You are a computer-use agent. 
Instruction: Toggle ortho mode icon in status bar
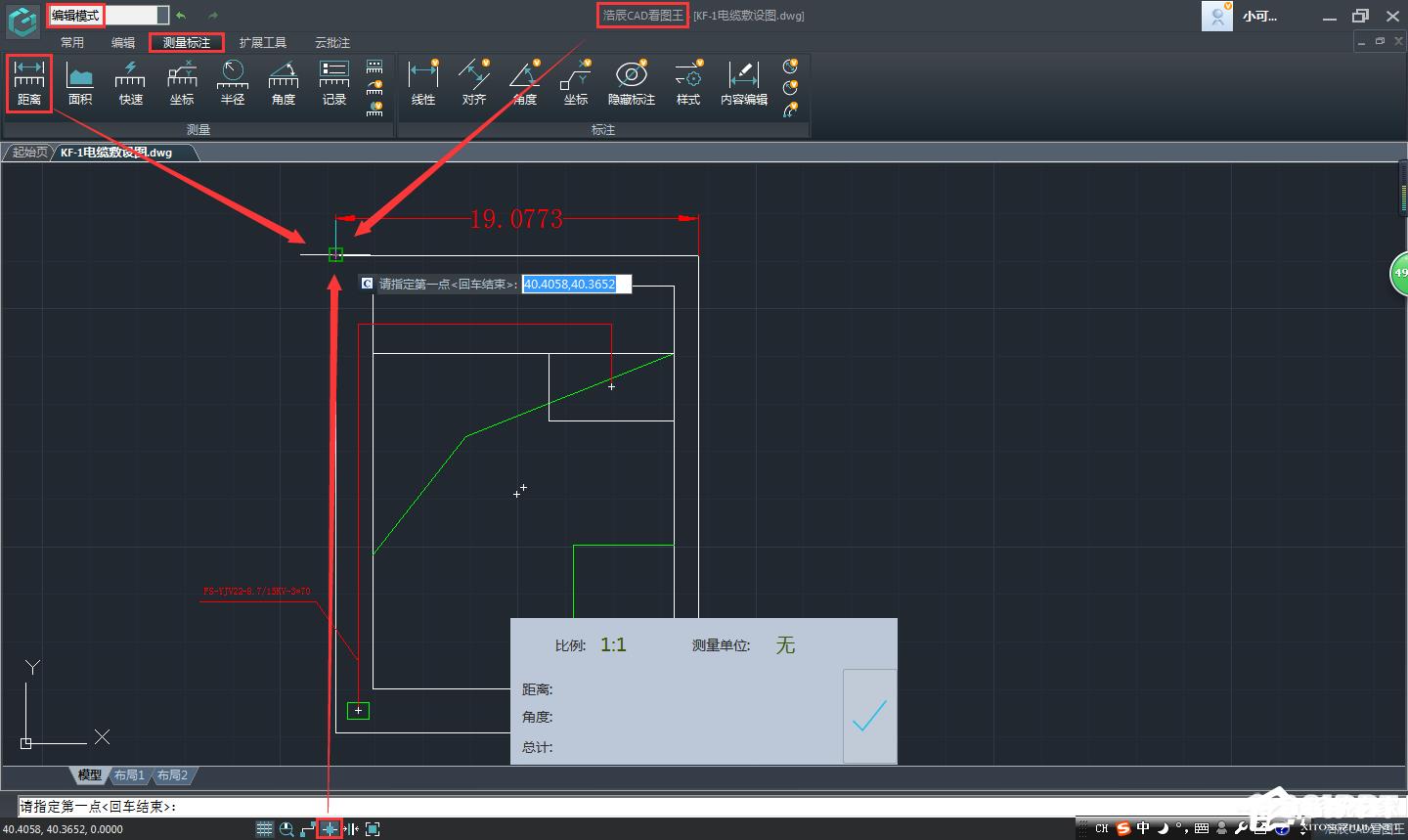pyautogui.click(x=308, y=829)
